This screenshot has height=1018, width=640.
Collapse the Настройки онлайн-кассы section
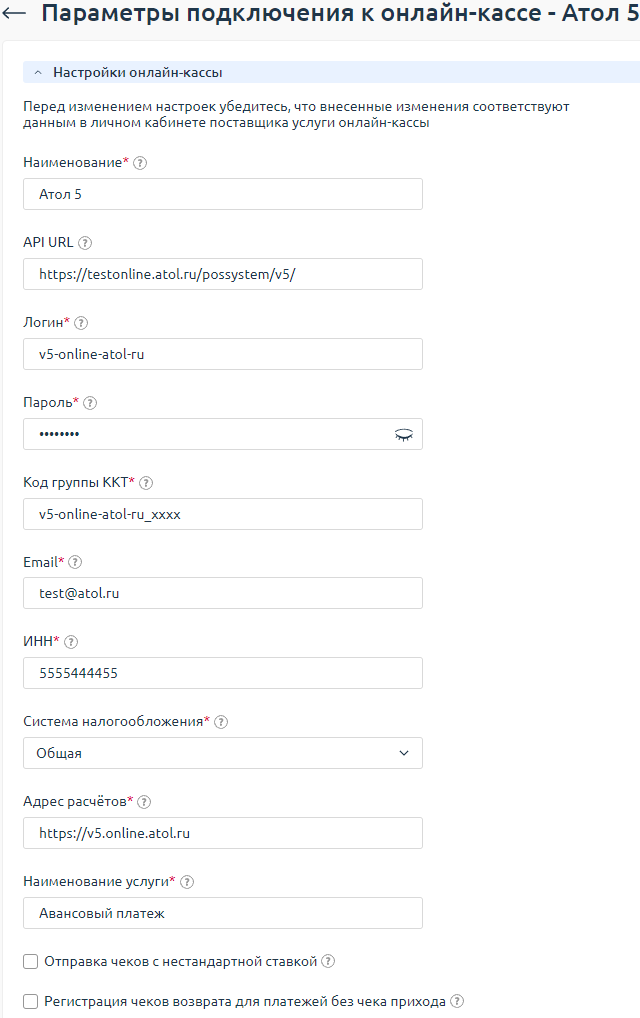[x=38, y=73]
